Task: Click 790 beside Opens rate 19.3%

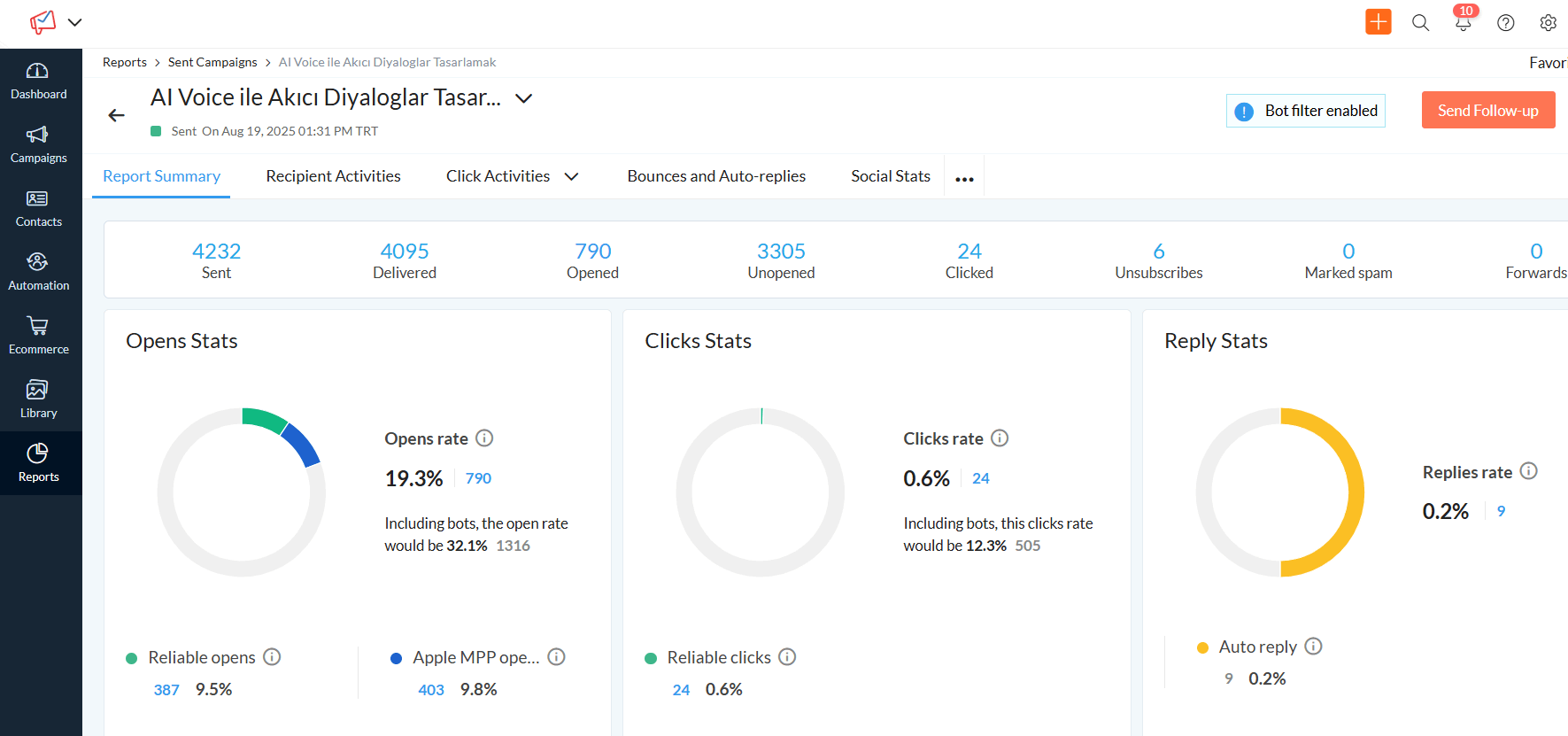Action: click(x=478, y=478)
